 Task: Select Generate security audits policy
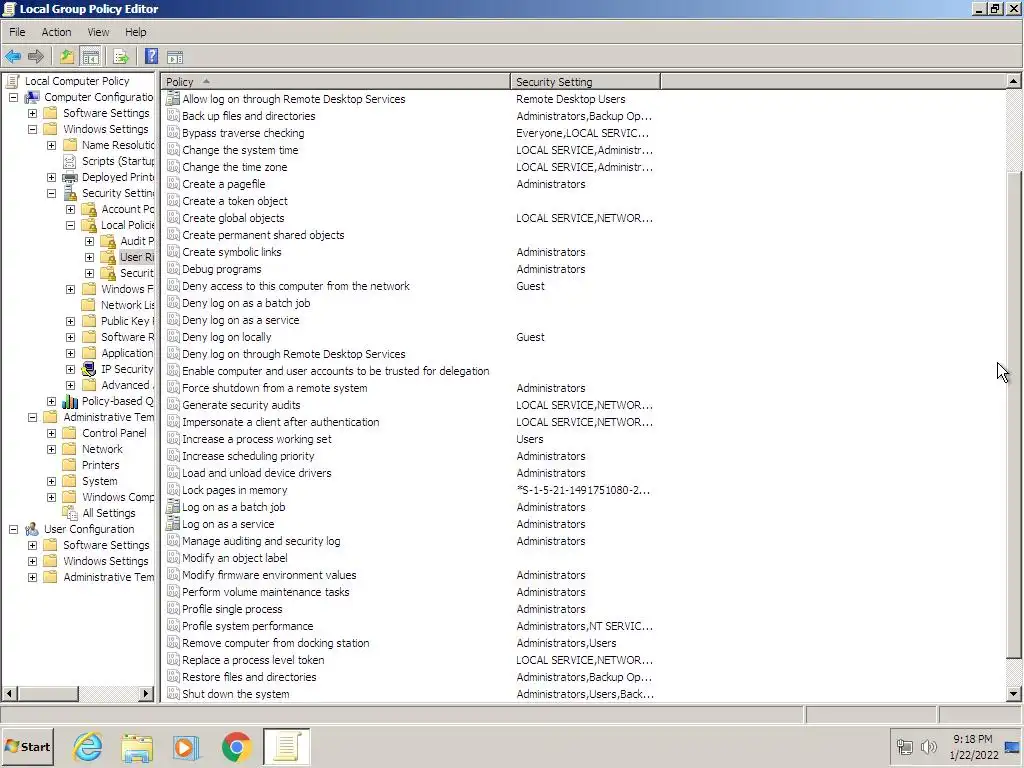(x=241, y=405)
